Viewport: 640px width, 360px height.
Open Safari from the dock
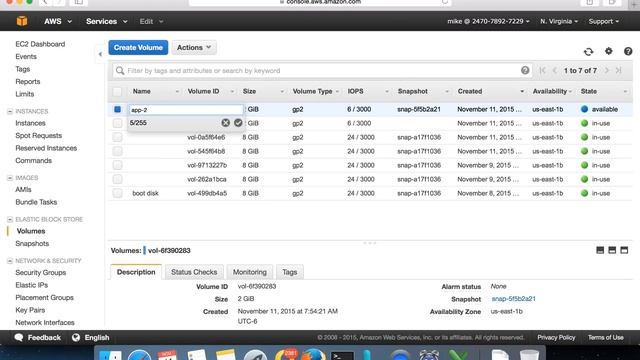click(139, 355)
